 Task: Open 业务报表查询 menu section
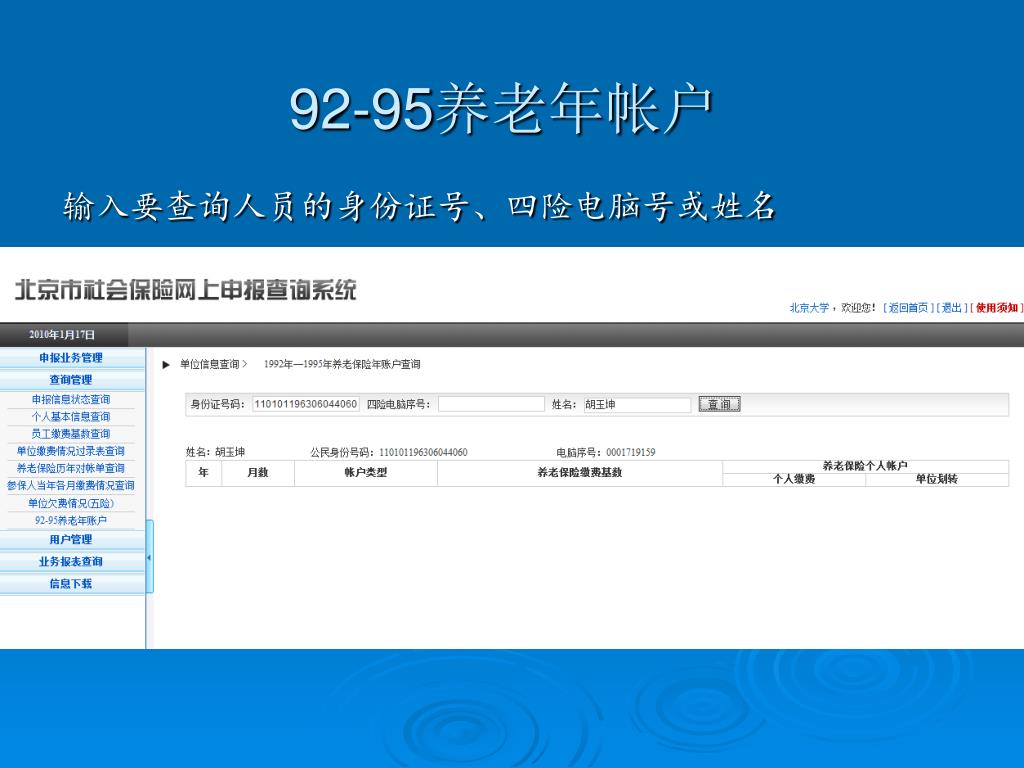tap(71, 562)
